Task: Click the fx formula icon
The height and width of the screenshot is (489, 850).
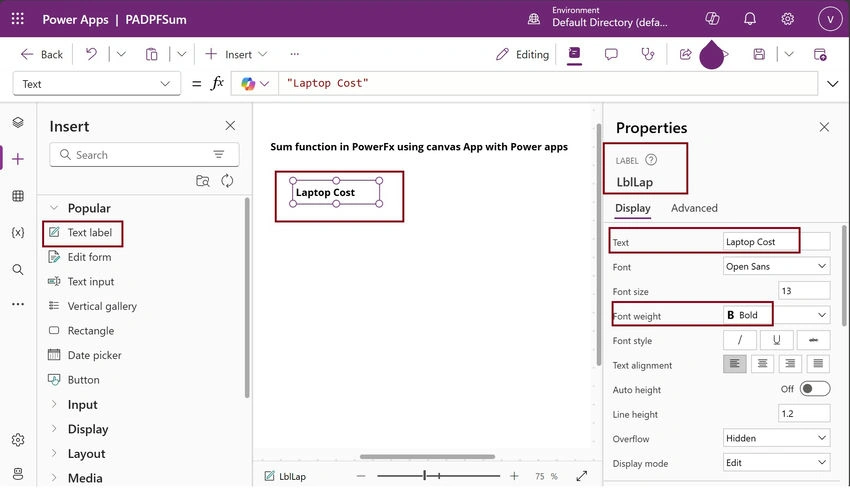Action: tap(217, 83)
